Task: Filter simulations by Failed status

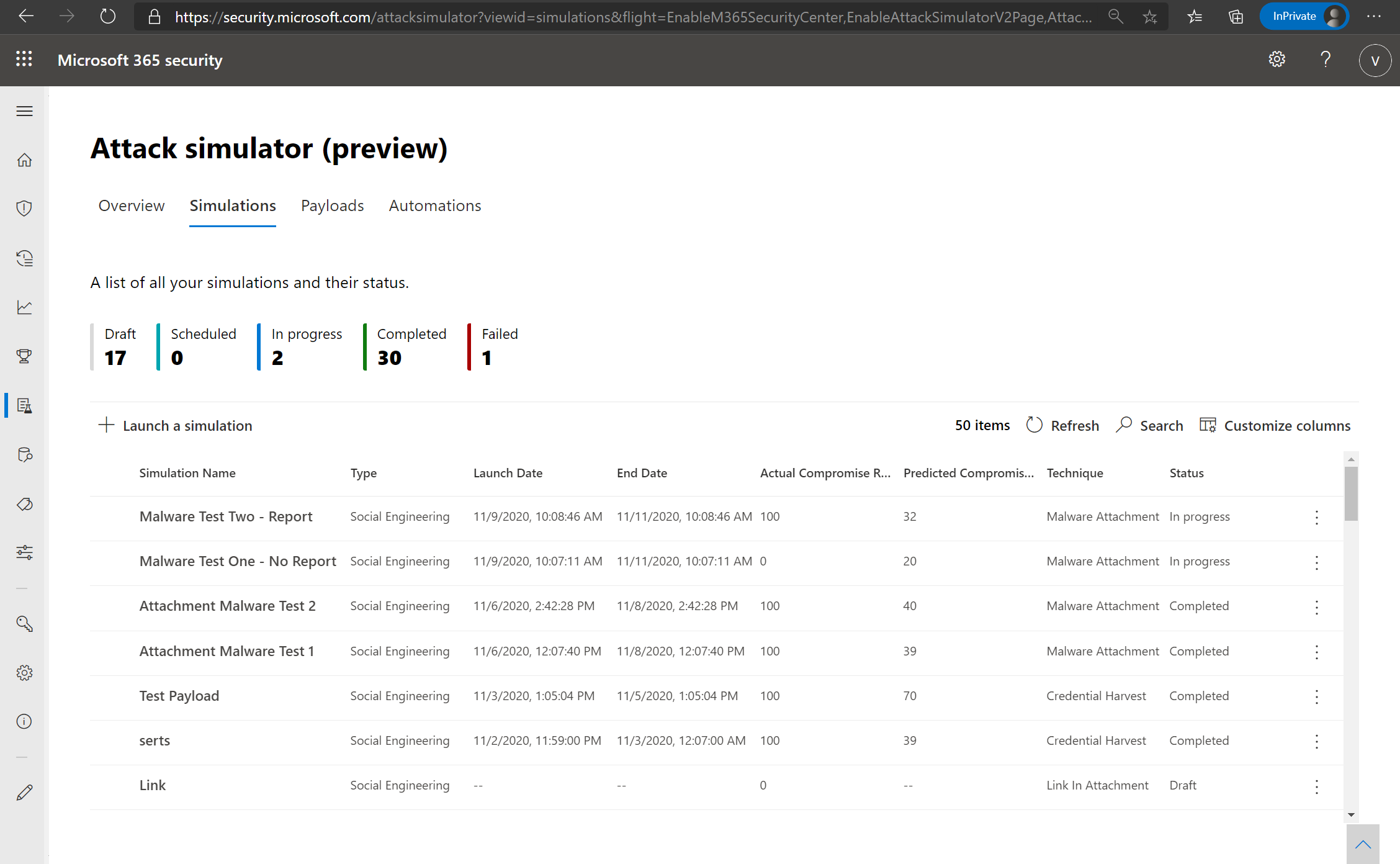Action: 499,346
